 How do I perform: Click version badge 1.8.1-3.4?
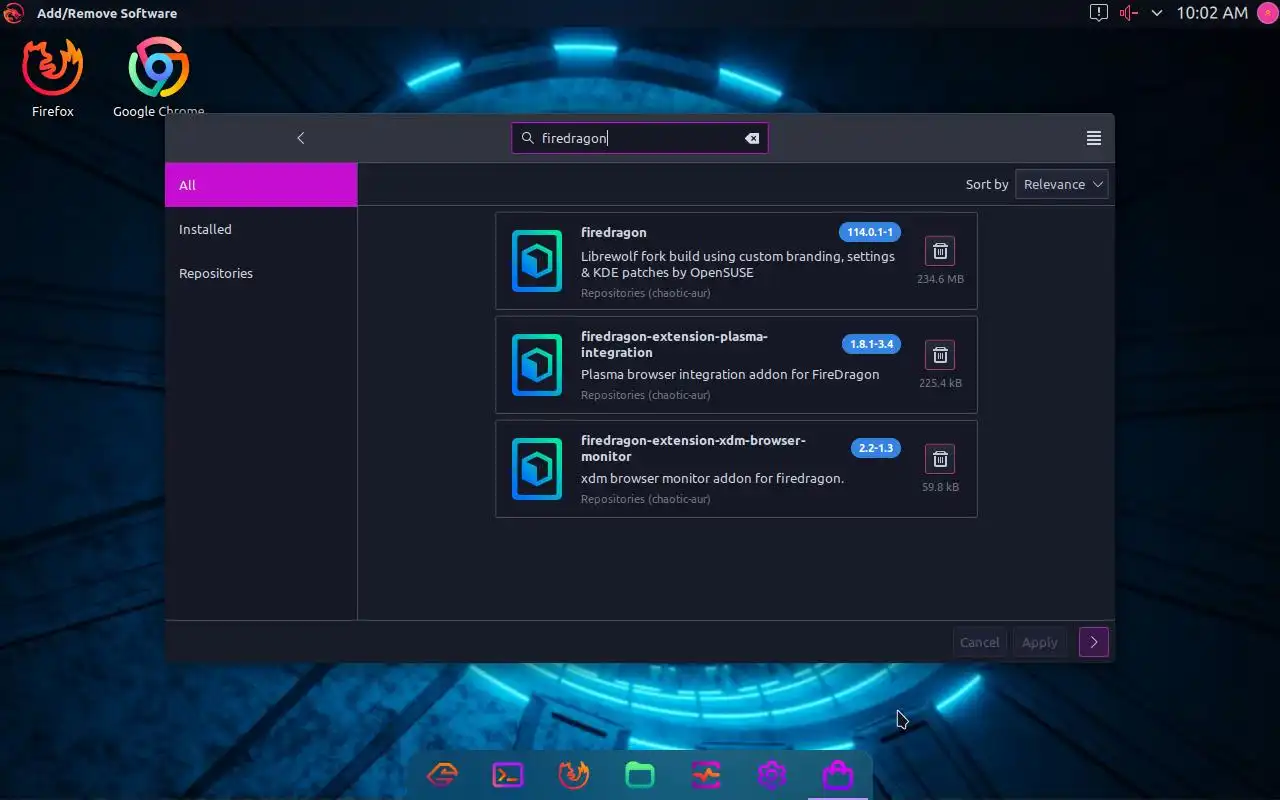tap(871, 344)
